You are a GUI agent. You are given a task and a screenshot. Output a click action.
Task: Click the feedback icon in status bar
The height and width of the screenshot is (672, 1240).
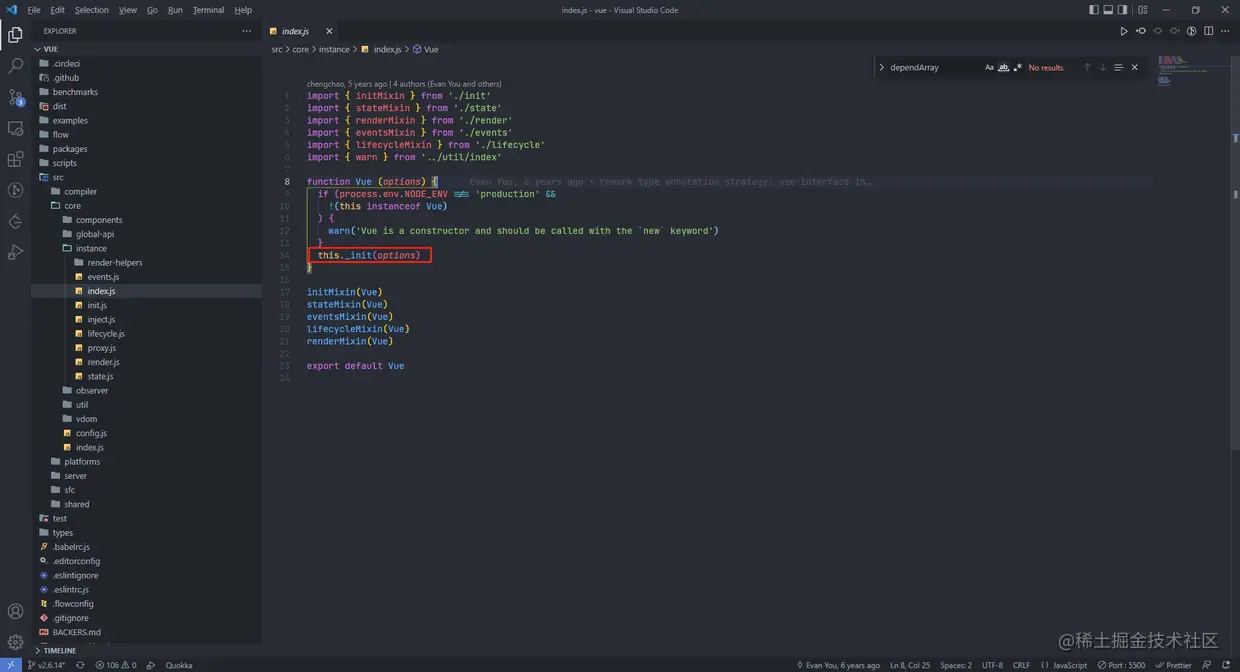[x=1207, y=665]
